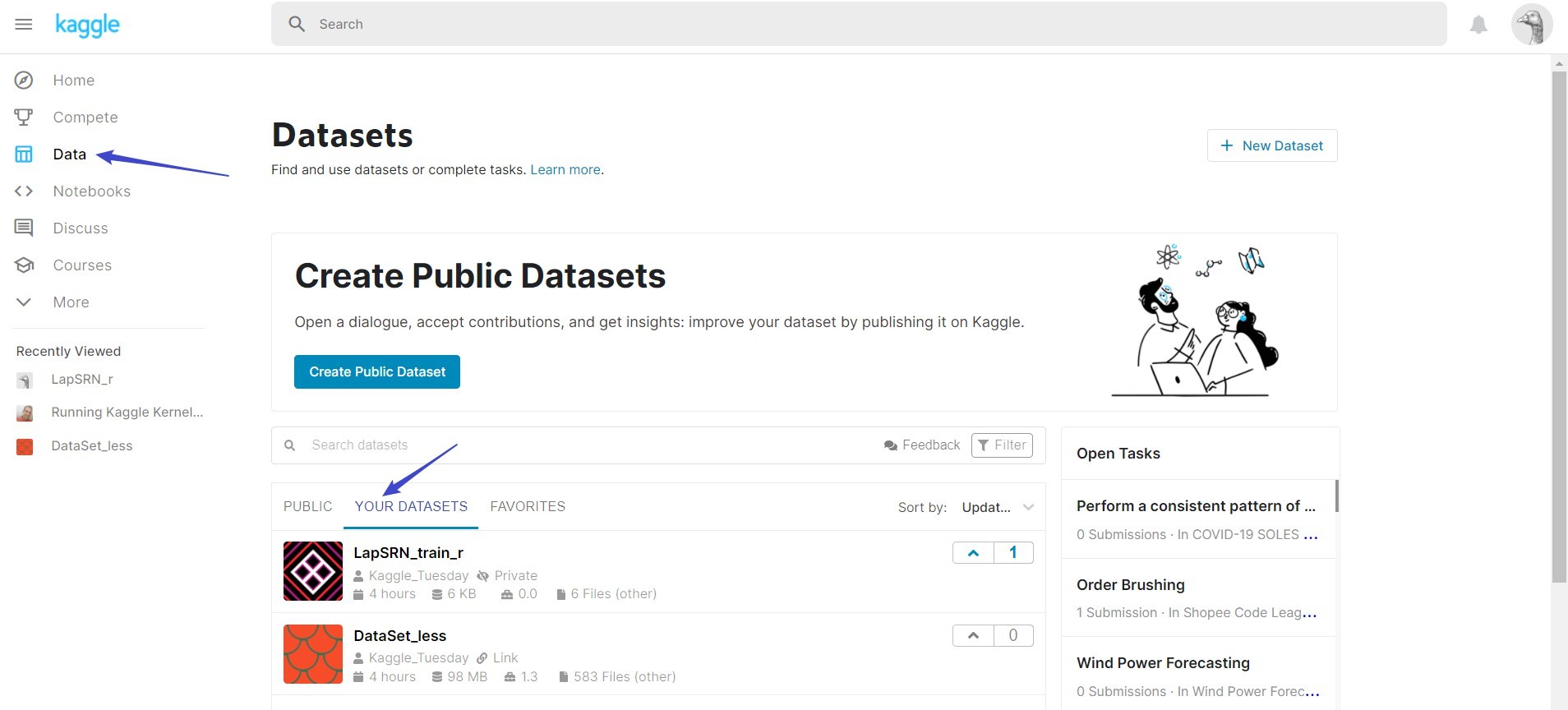Open recently viewed LapSRN_r
This screenshot has height=710, width=1568.
pos(82,380)
